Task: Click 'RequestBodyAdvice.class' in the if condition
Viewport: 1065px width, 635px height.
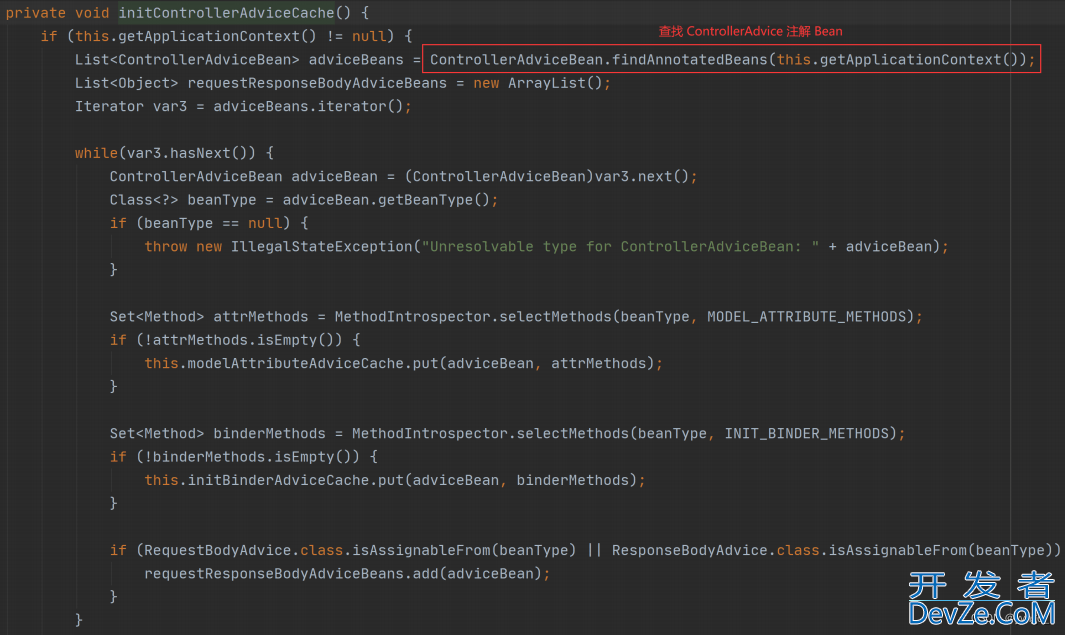Action: (x=243, y=550)
